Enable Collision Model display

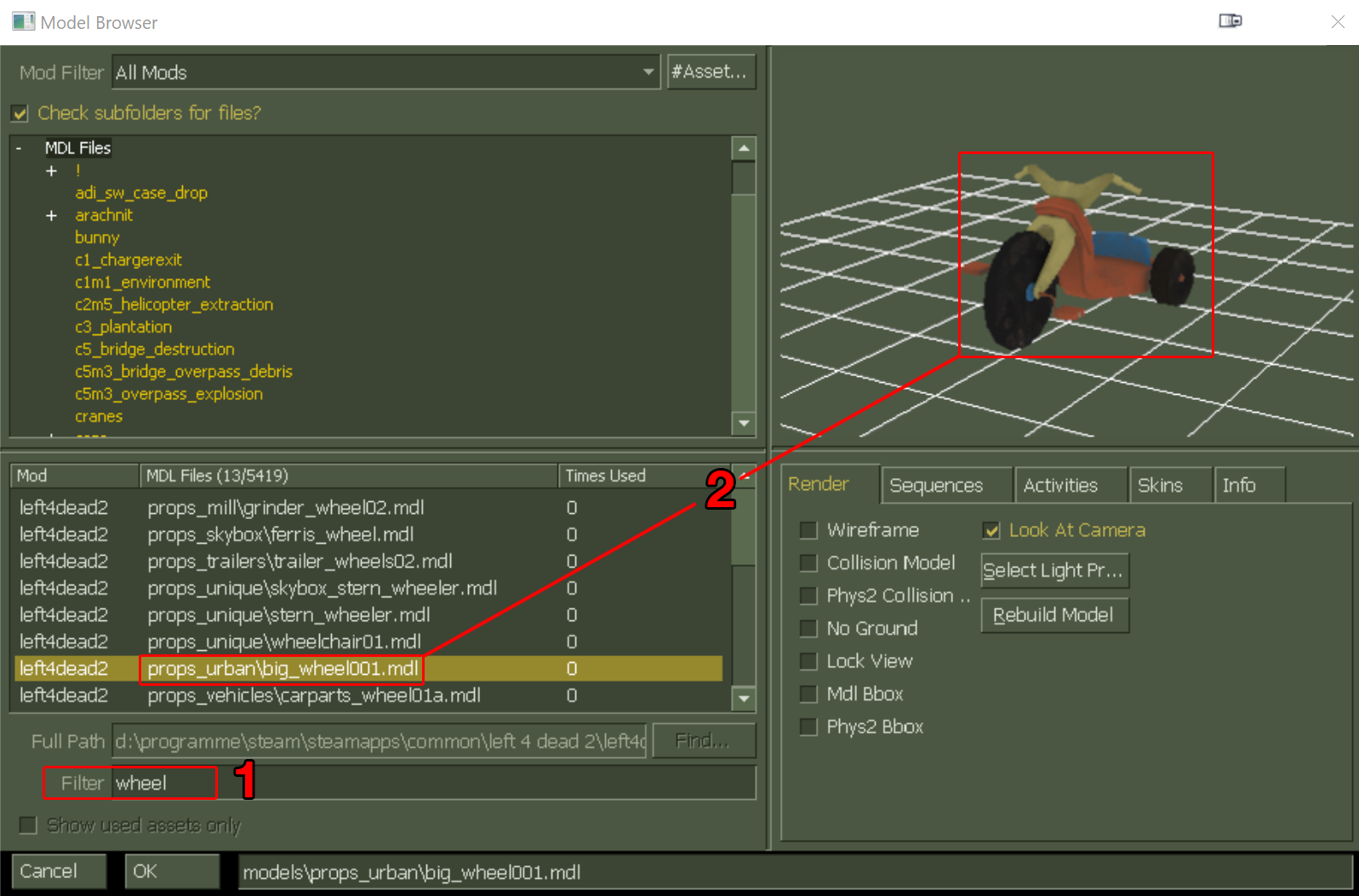[x=808, y=563]
